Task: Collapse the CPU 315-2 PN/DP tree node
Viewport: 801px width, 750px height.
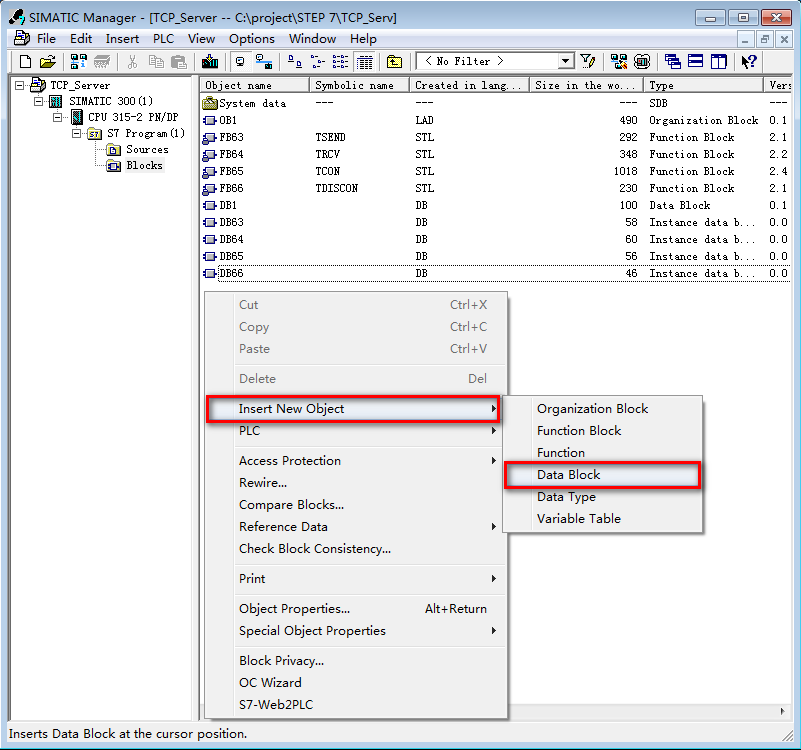Action: [57, 118]
